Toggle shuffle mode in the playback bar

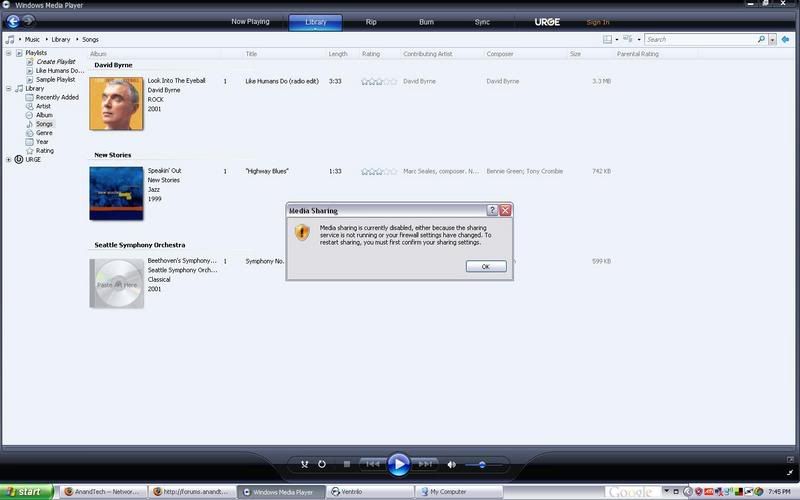(305, 464)
